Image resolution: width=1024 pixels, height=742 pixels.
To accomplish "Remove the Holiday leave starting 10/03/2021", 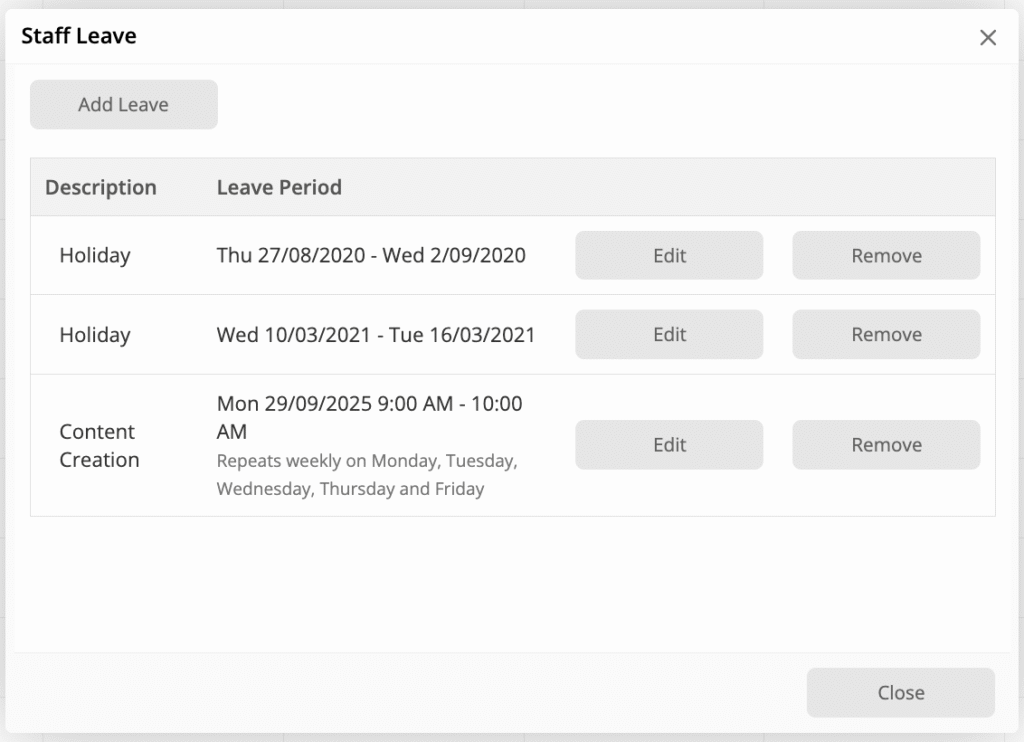I will (x=886, y=335).
